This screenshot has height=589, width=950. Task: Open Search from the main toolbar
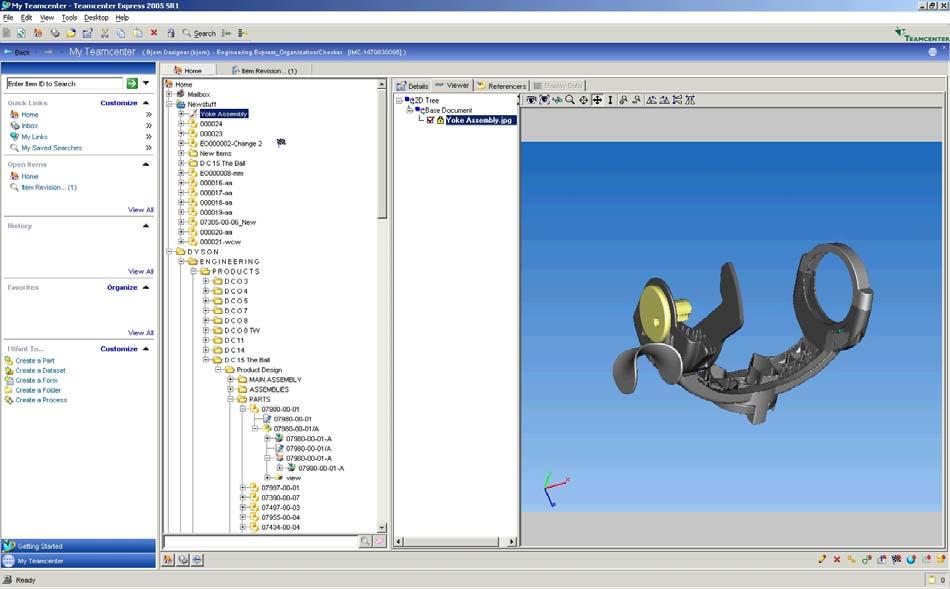(199, 33)
